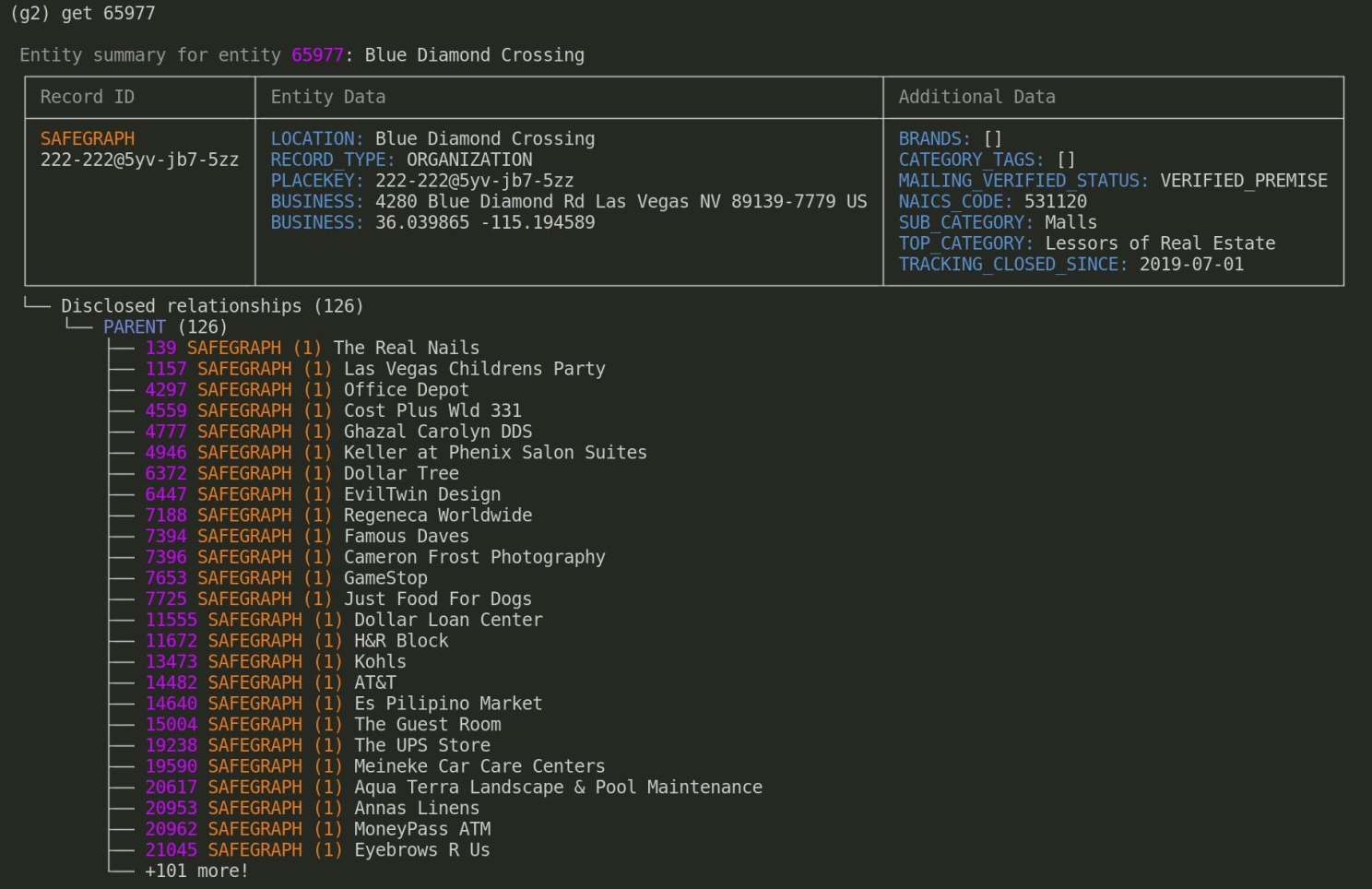Select row 20962 MoneyPass ATM
Viewport: 1372px width, 889px height.
pos(318,829)
